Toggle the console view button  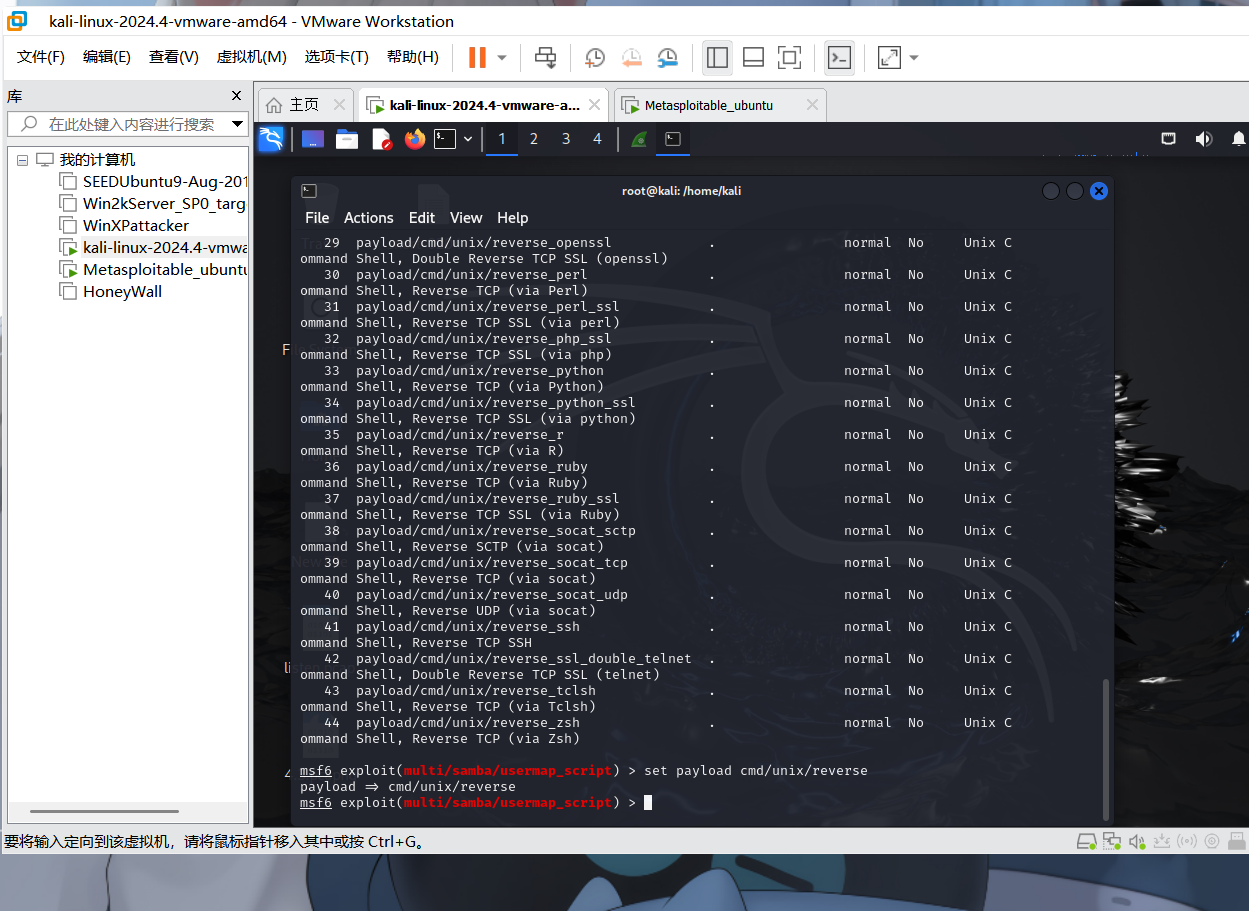839,57
